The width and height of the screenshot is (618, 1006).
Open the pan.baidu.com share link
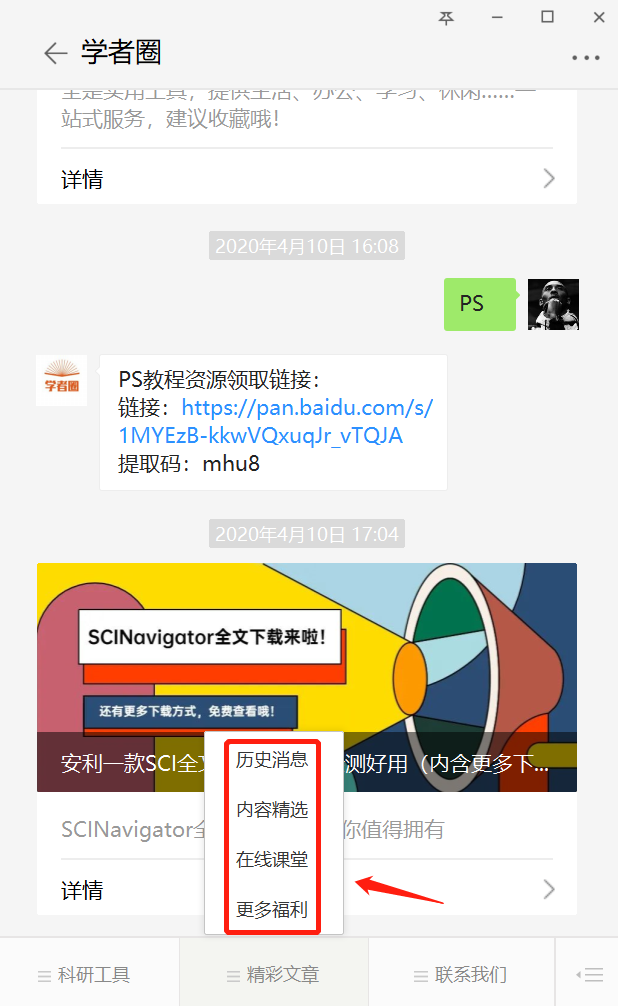click(x=276, y=422)
